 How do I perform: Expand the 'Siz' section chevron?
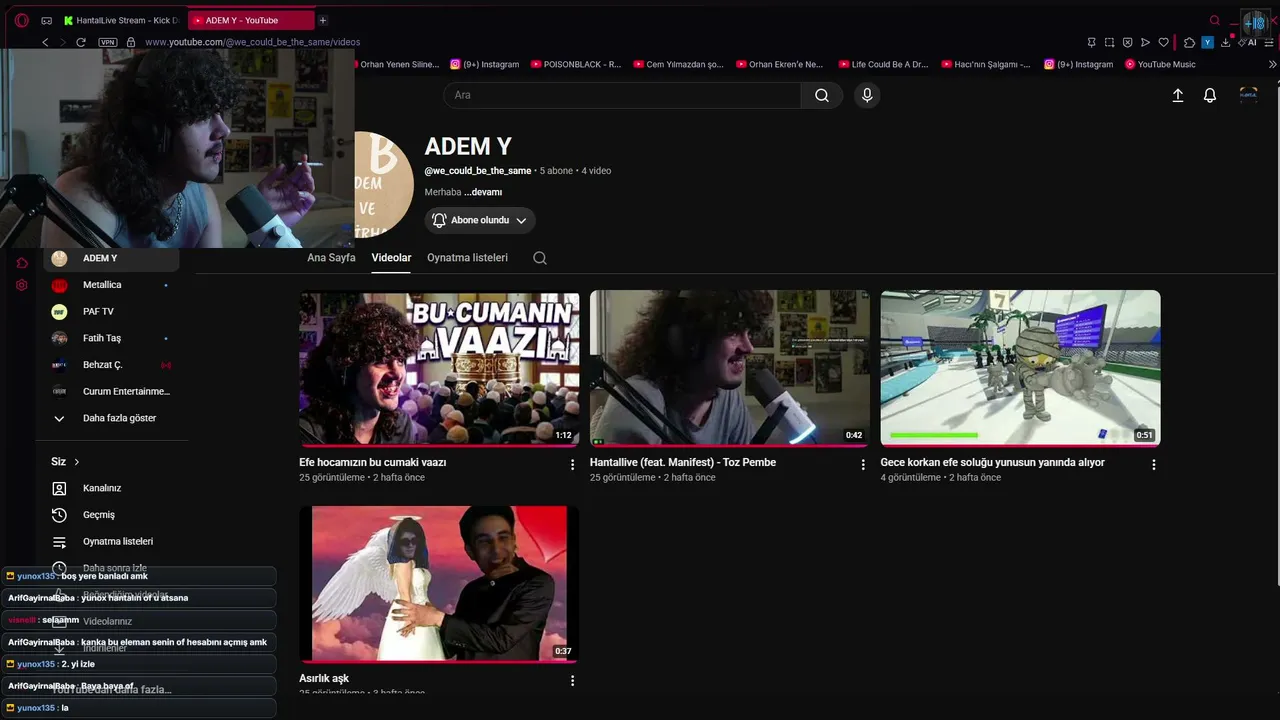pos(77,462)
